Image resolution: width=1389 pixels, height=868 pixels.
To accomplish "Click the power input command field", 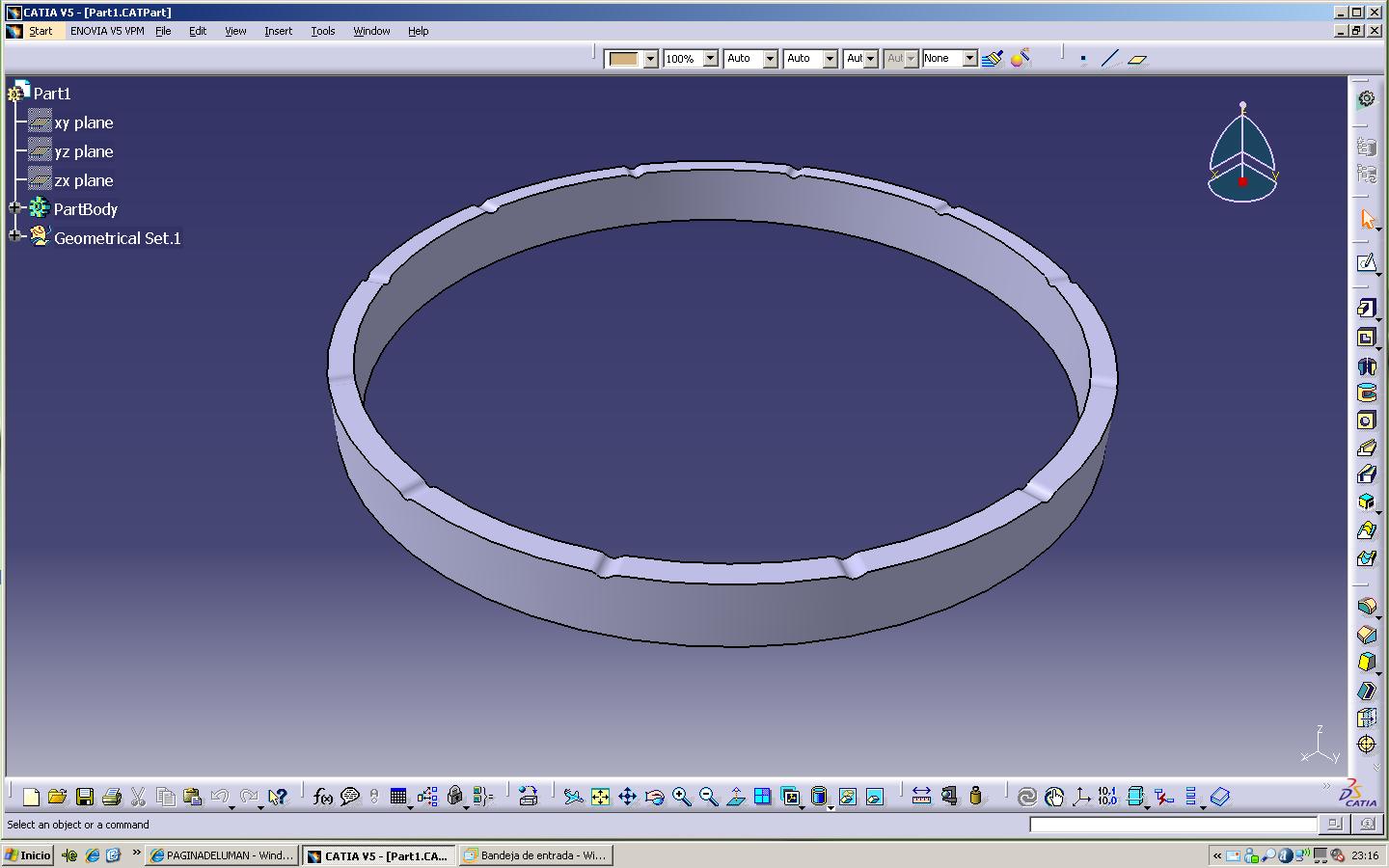I will pyautogui.click(x=1173, y=825).
